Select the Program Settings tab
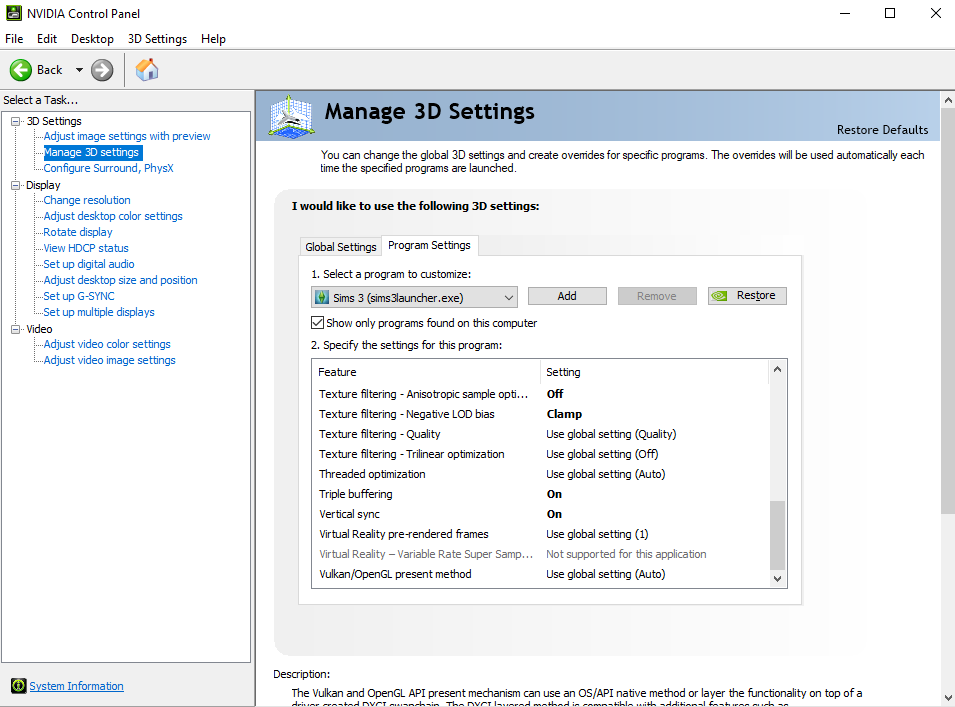955x707 pixels. pos(429,245)
